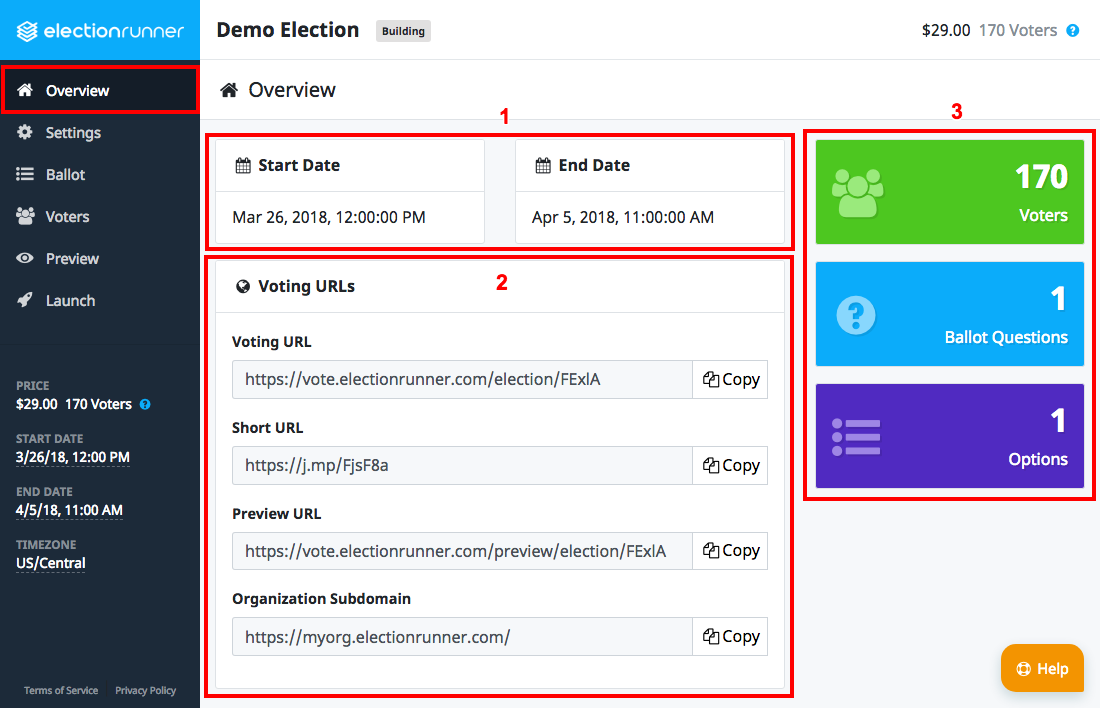The image size is (1100, 708).
Task: Click the Start Date calendar icon
Action: (243, 166)
